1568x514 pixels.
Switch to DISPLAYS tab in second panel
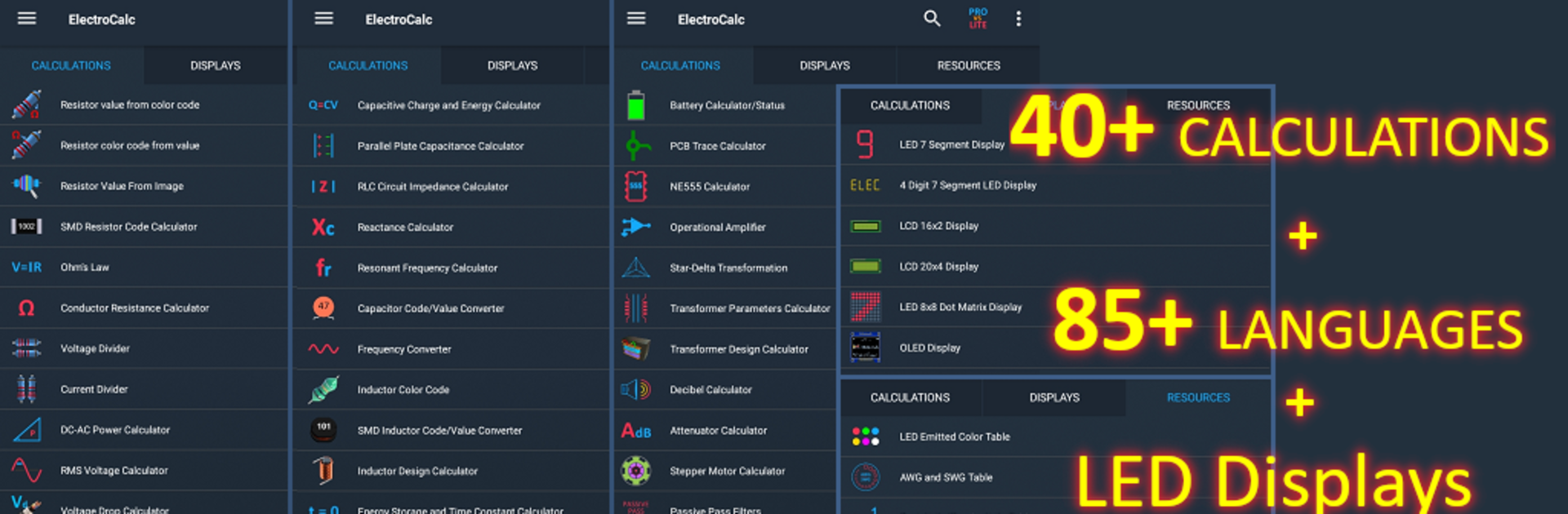click(x=513, y=65)
